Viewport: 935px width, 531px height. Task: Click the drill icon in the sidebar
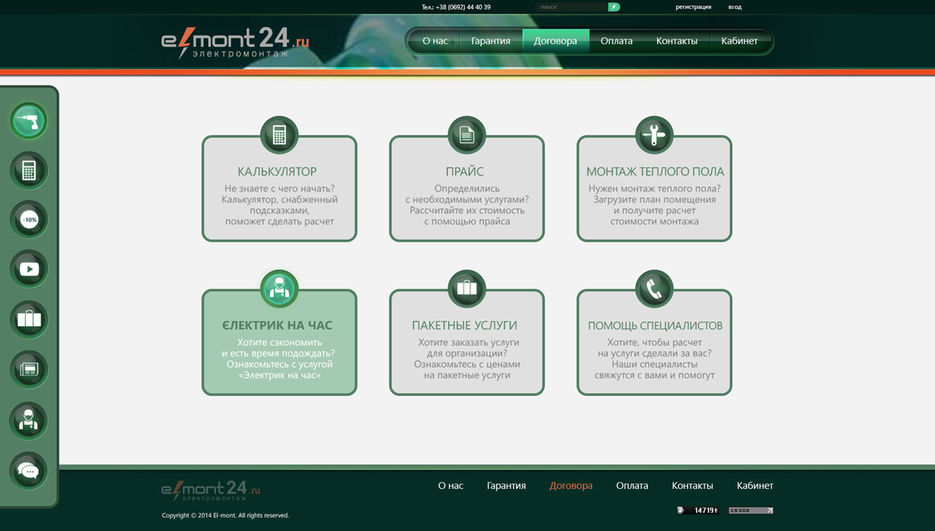pos(29,122)
